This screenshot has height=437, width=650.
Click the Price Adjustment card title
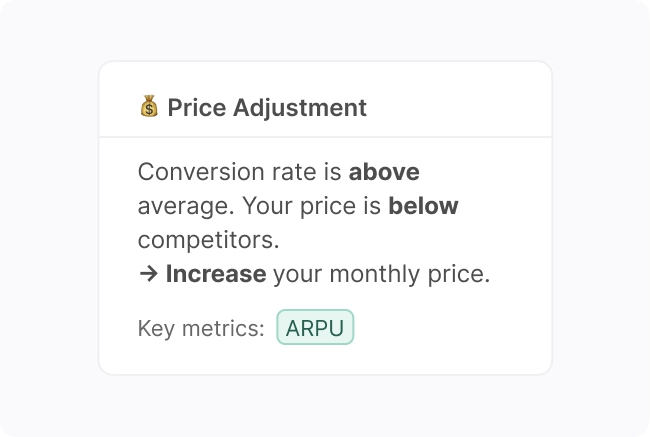point(266,107)
